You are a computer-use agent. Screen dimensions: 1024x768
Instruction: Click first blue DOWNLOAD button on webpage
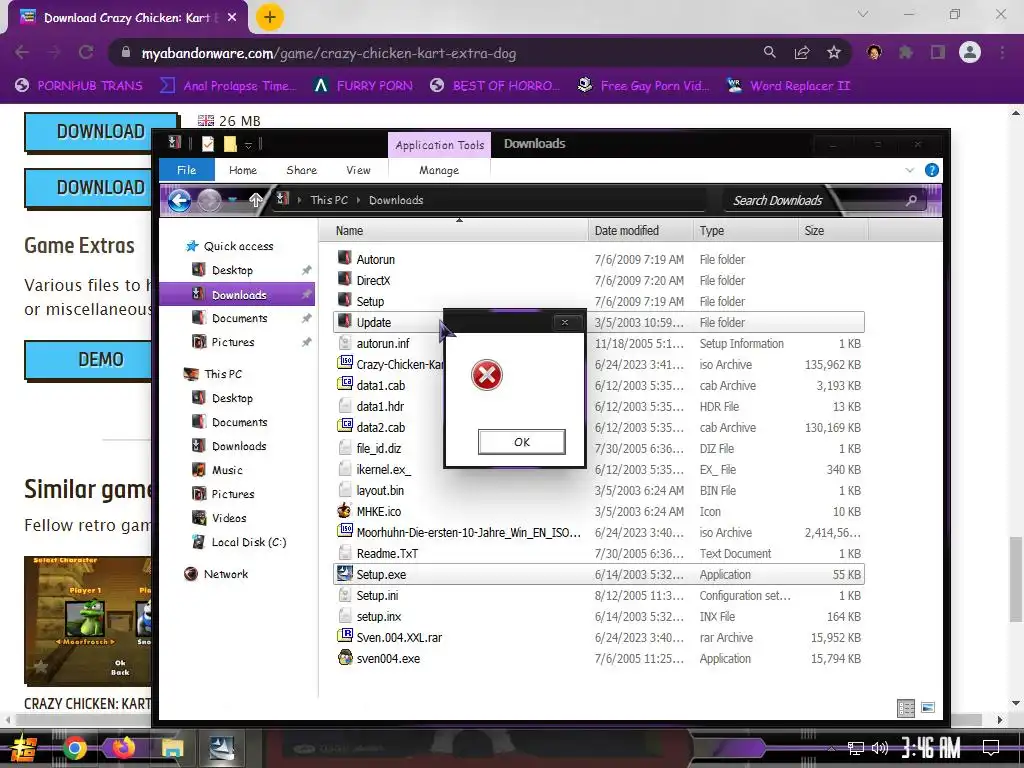coord(101,132)
